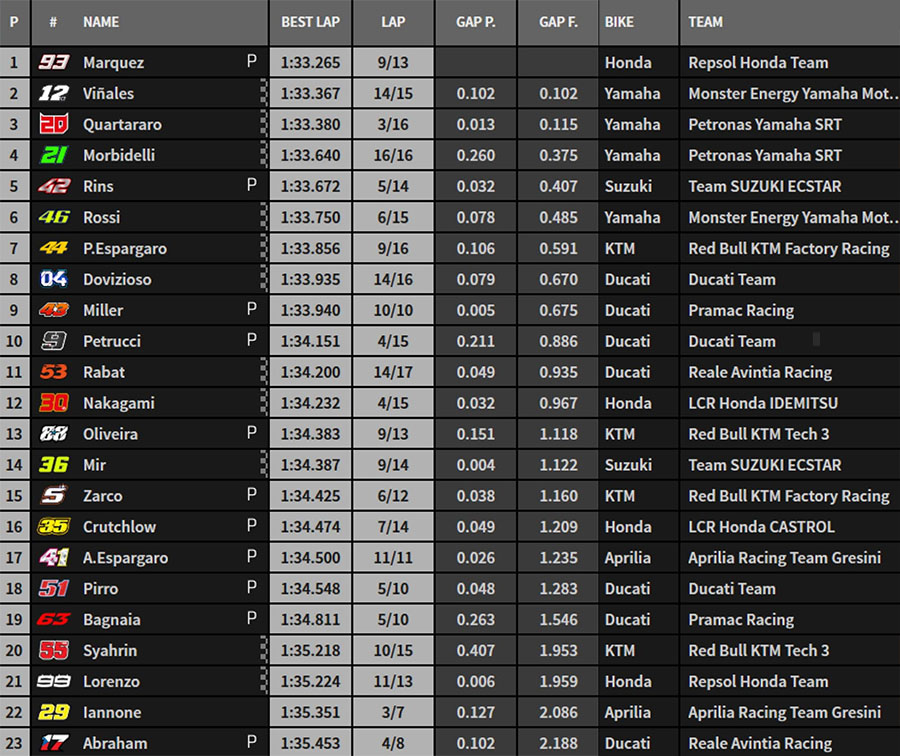The image size is (900, 756).
Task: Click rider name P.Espargaro
Action: click(x=126, y=248)
